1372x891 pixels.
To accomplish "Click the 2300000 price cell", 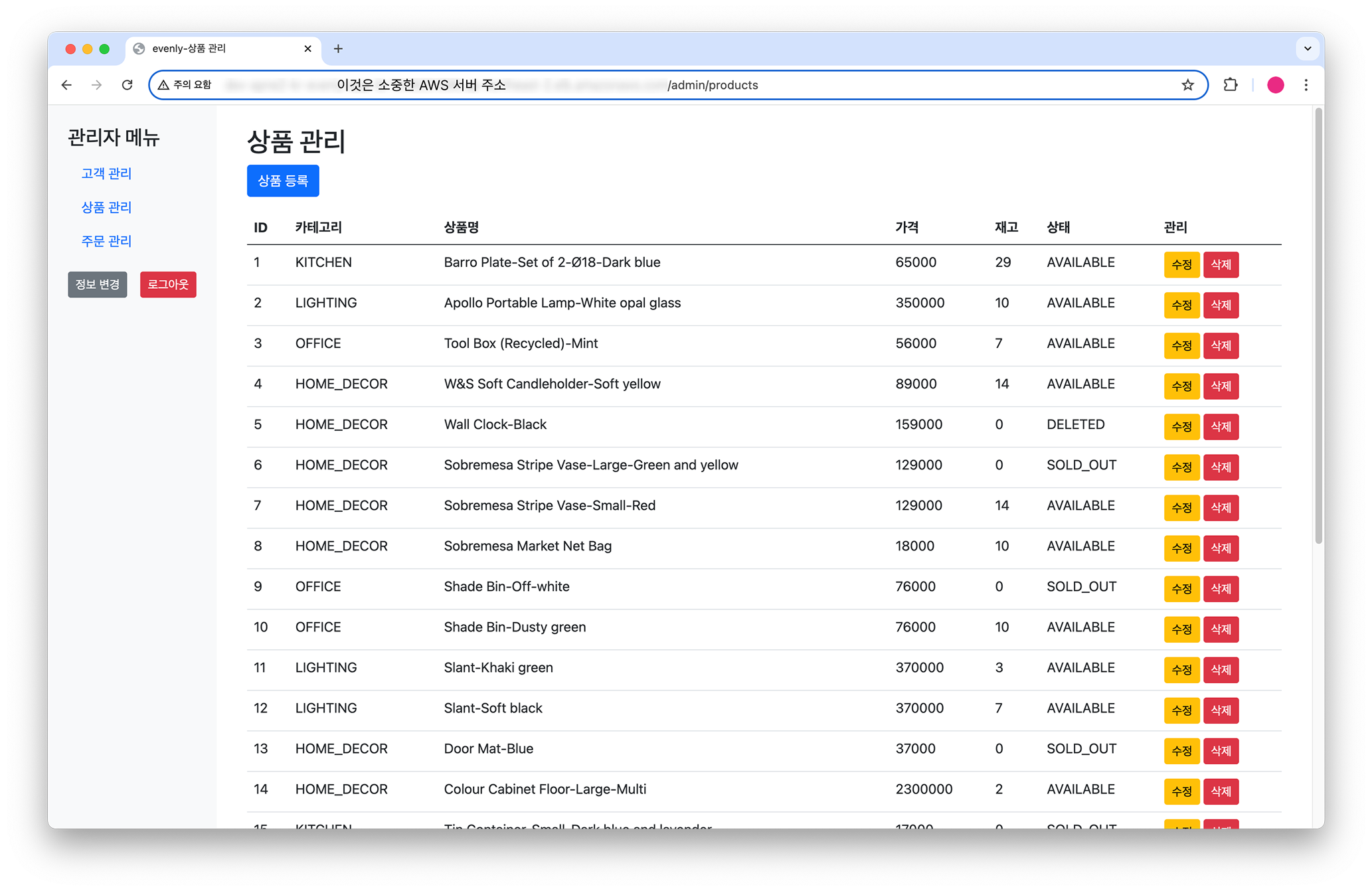I will tap(924, 789).
